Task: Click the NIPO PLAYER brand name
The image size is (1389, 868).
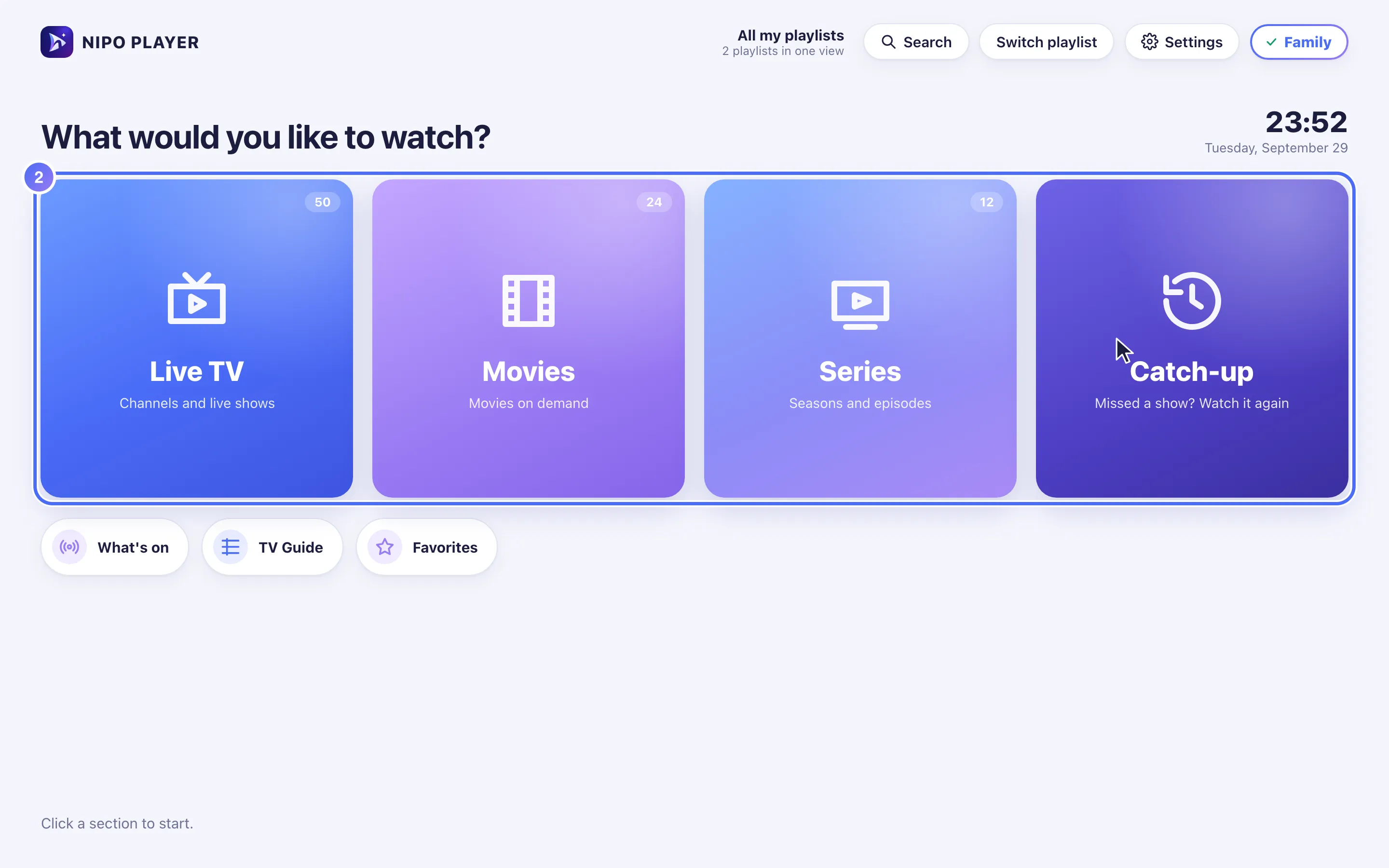Action: click(141, 42)
